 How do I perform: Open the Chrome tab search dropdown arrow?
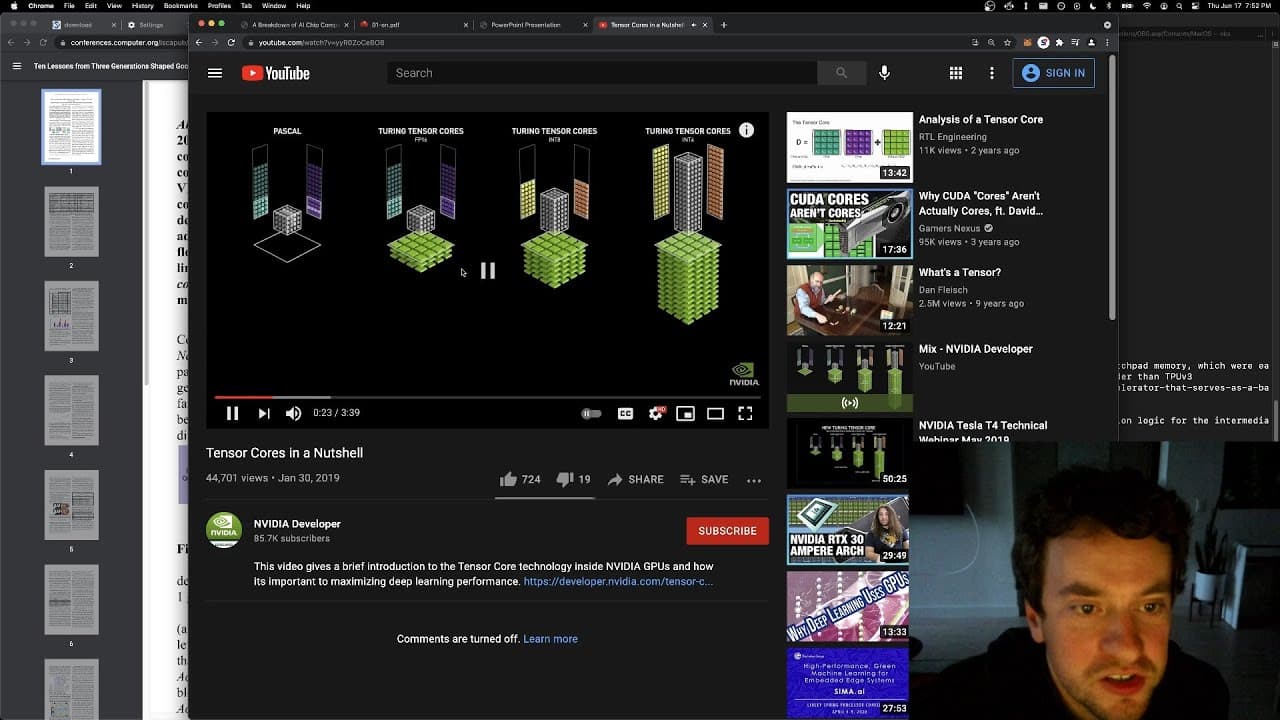click(1107, 25)
